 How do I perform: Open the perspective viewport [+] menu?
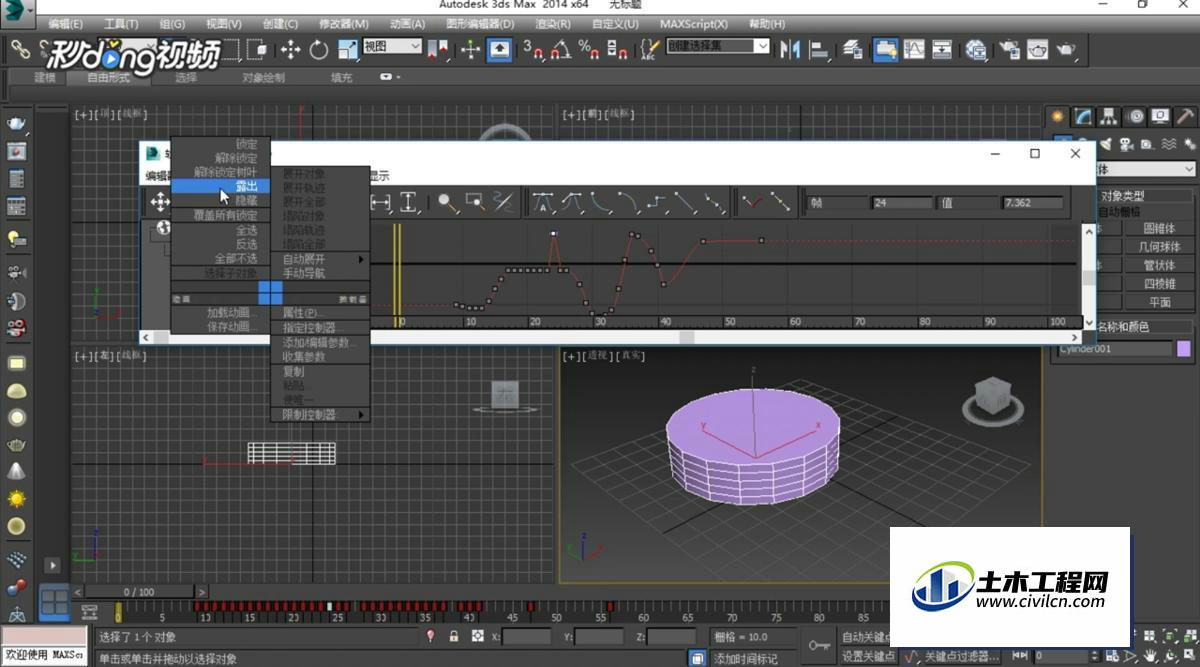(569, 355)
